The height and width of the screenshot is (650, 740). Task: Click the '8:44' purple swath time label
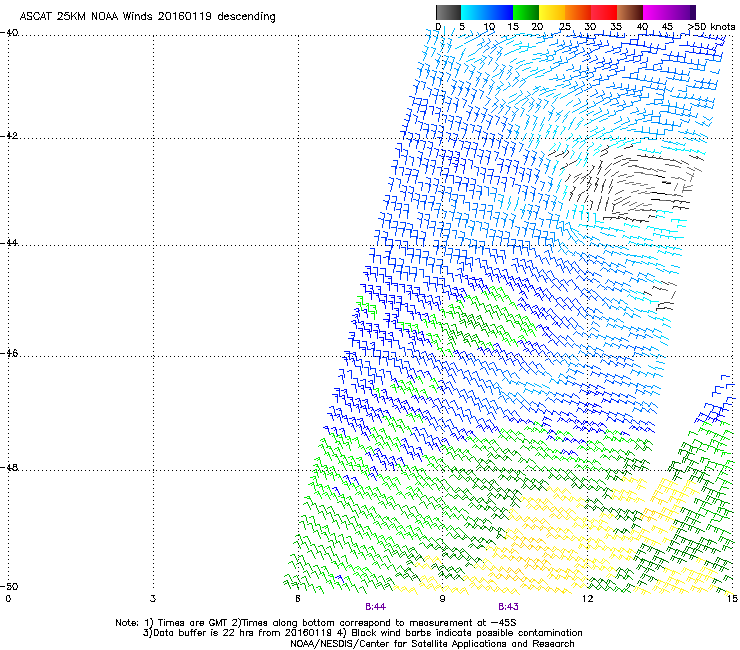[376, 607]
